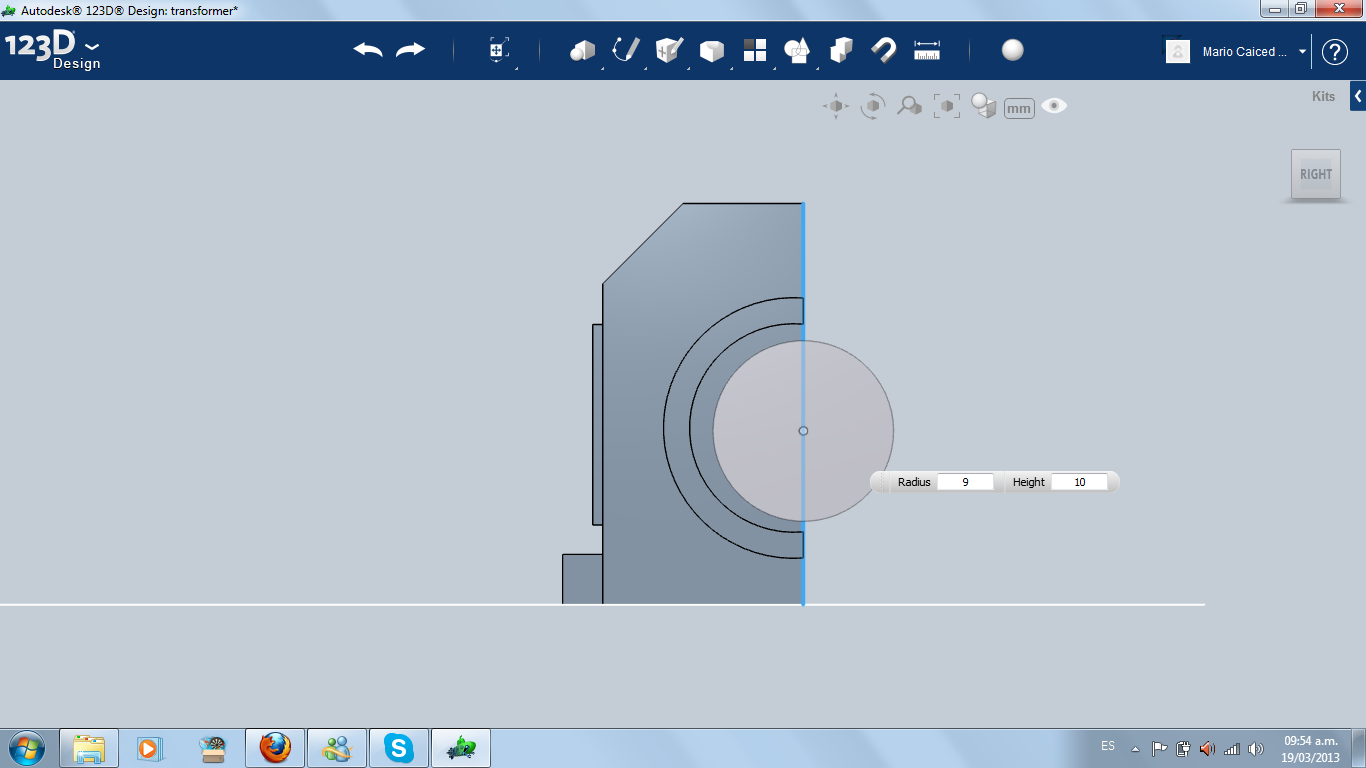Launch Windows Media Player from taskbar
Image resolution: width=1366 pixels, height=768 pixels.
150,748
